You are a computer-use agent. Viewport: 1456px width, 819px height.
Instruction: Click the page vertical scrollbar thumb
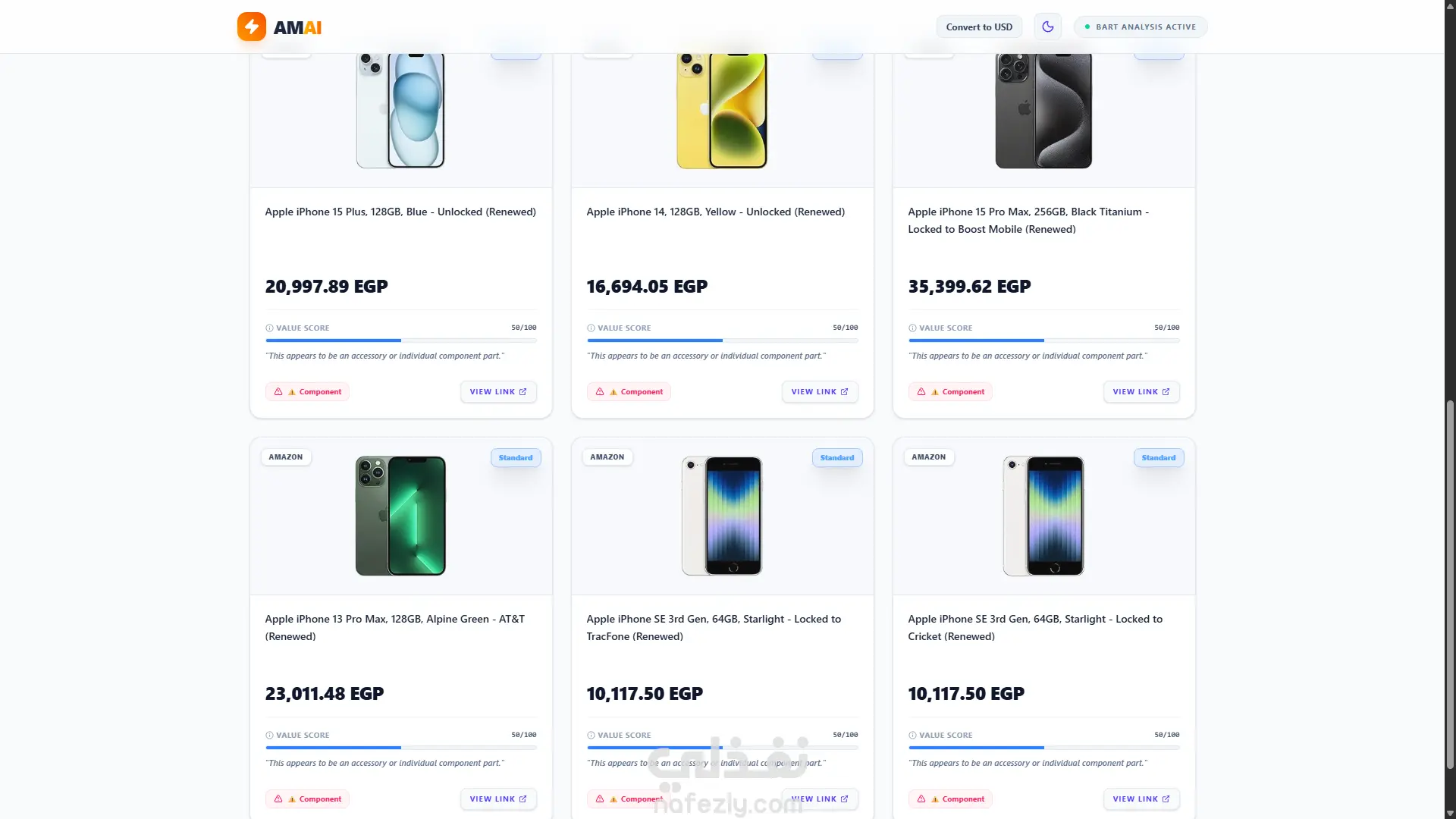(x=1450, y=584)
